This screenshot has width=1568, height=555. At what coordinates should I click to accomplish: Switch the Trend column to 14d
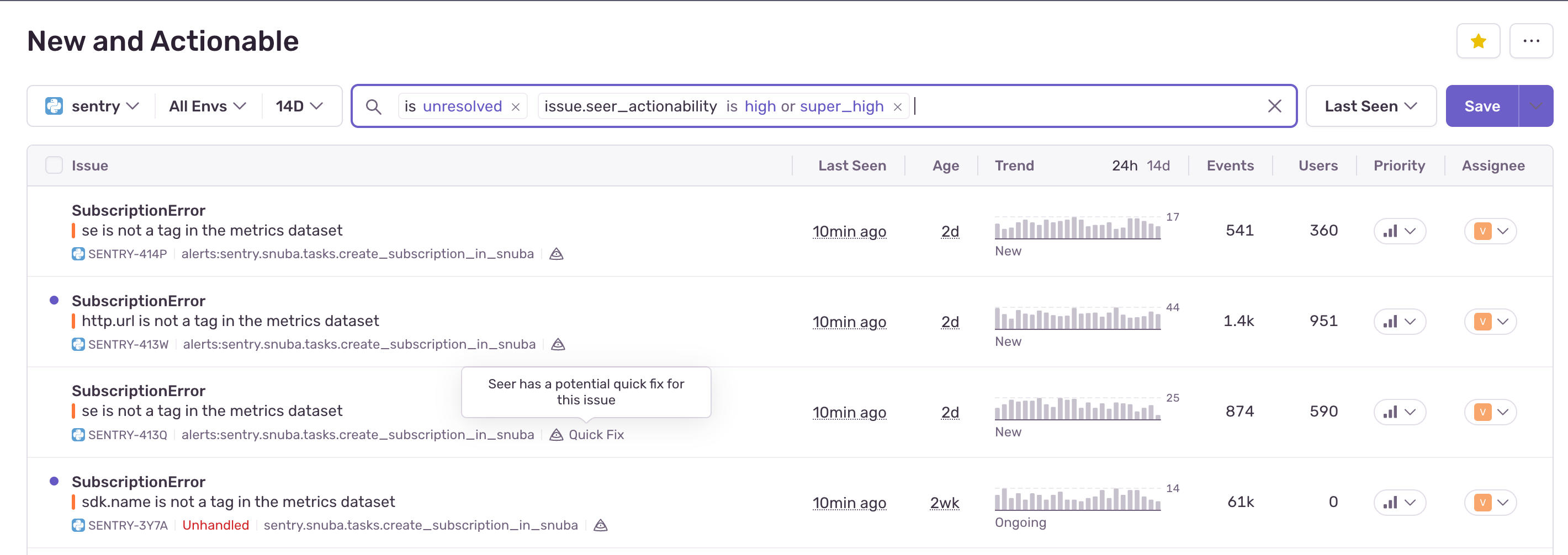point(1158,165)
